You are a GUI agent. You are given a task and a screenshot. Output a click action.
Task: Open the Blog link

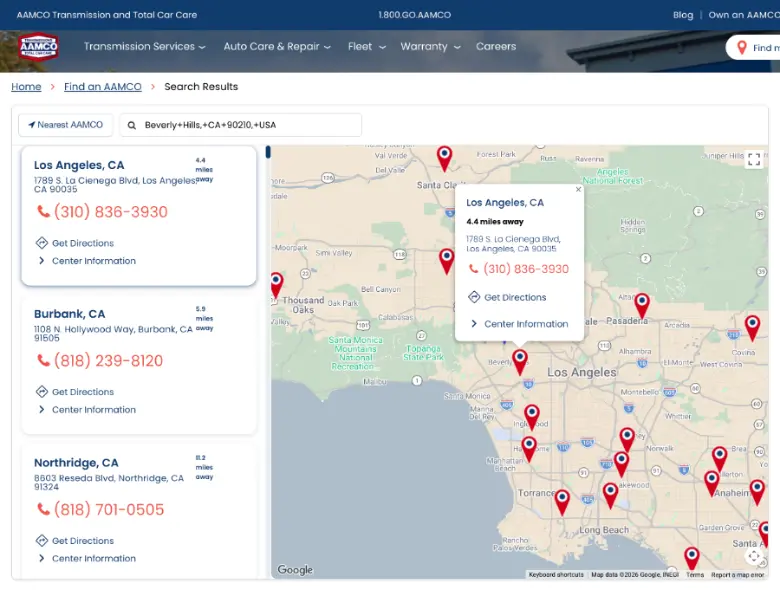click(x=683, y=15)
